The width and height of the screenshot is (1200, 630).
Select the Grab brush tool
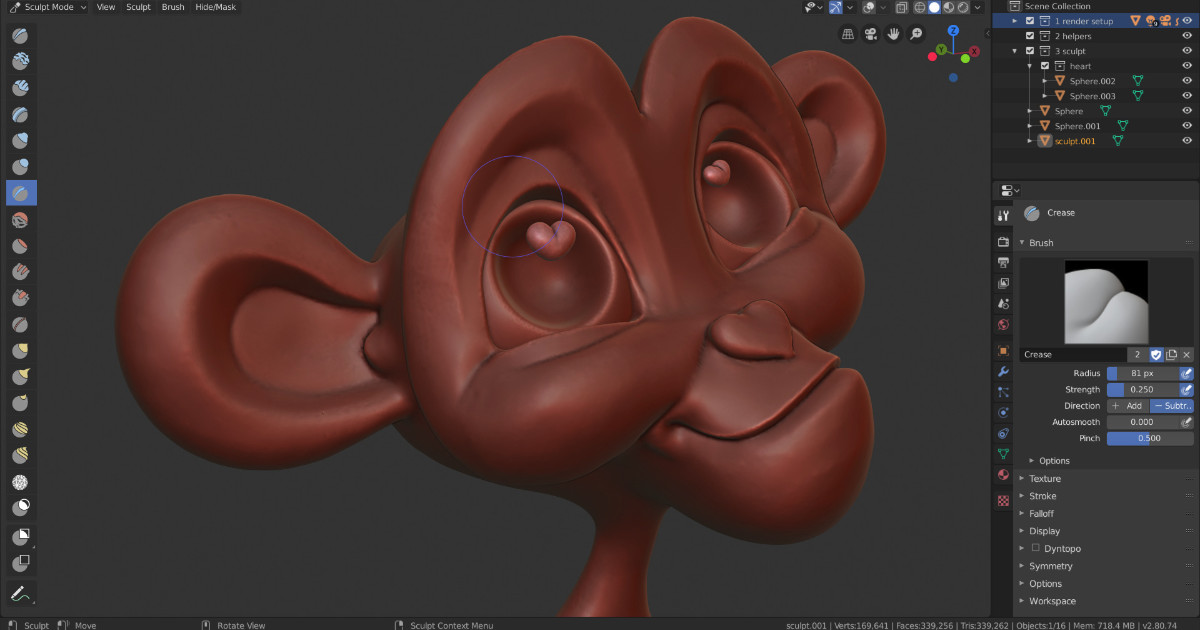tap(21, 350)
